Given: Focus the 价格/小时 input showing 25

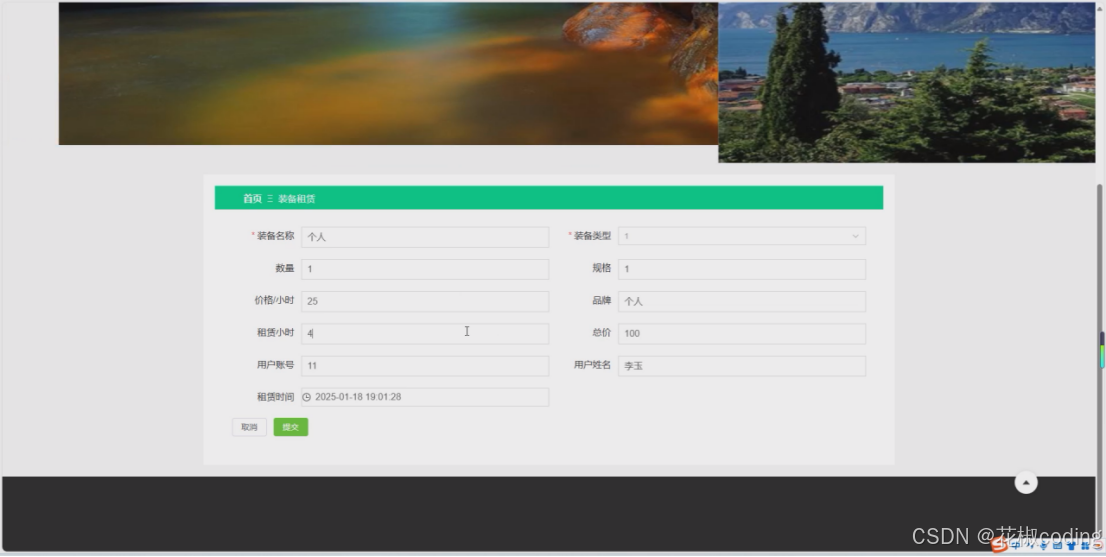Looking at the screenshot, I should tap(425, 301).
